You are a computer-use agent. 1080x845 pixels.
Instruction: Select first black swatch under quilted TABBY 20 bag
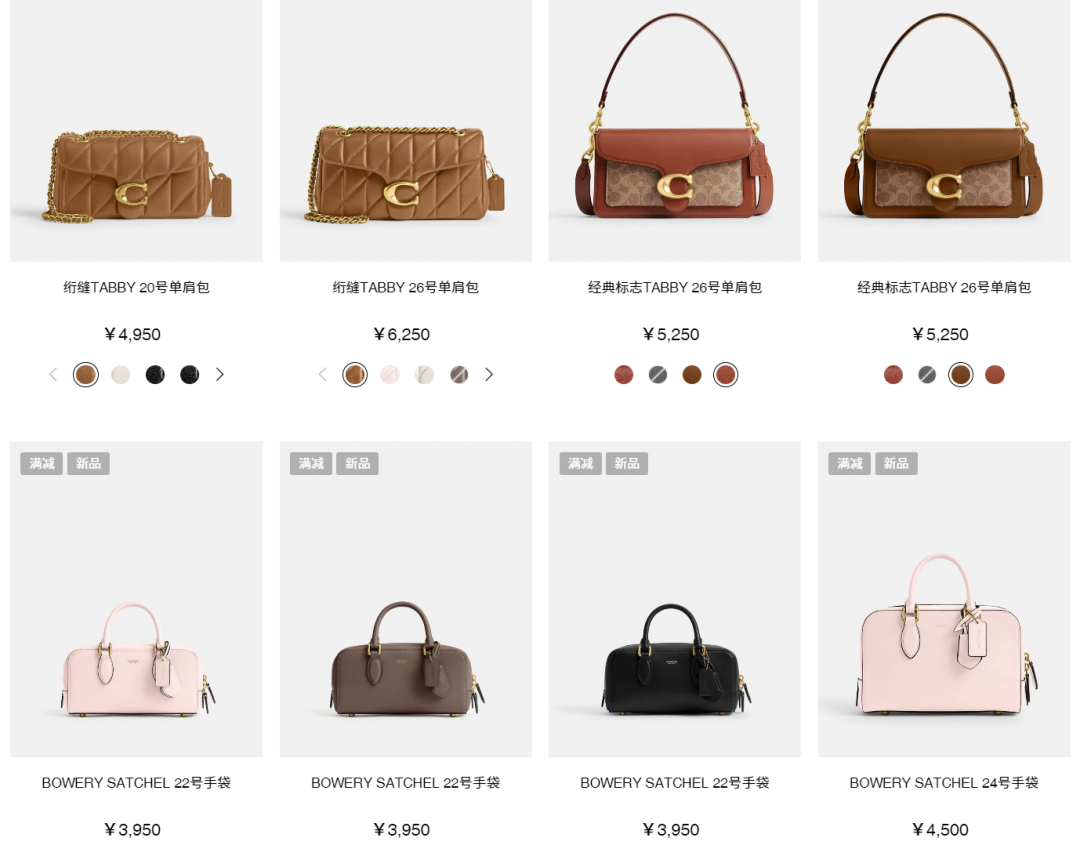pyautogui.click(x=155, y=375)
